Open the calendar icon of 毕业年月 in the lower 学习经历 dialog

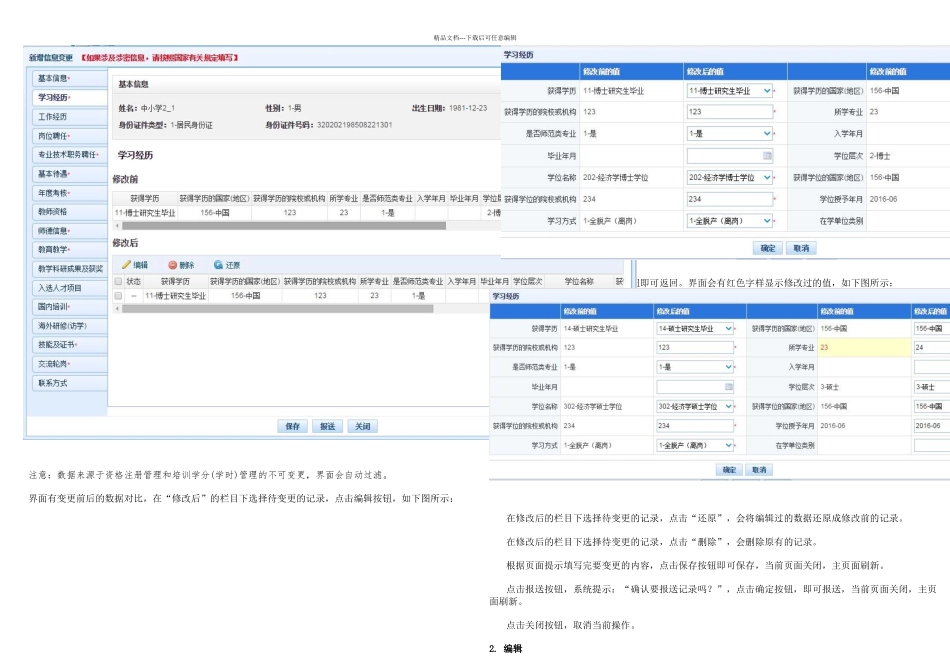729,387
